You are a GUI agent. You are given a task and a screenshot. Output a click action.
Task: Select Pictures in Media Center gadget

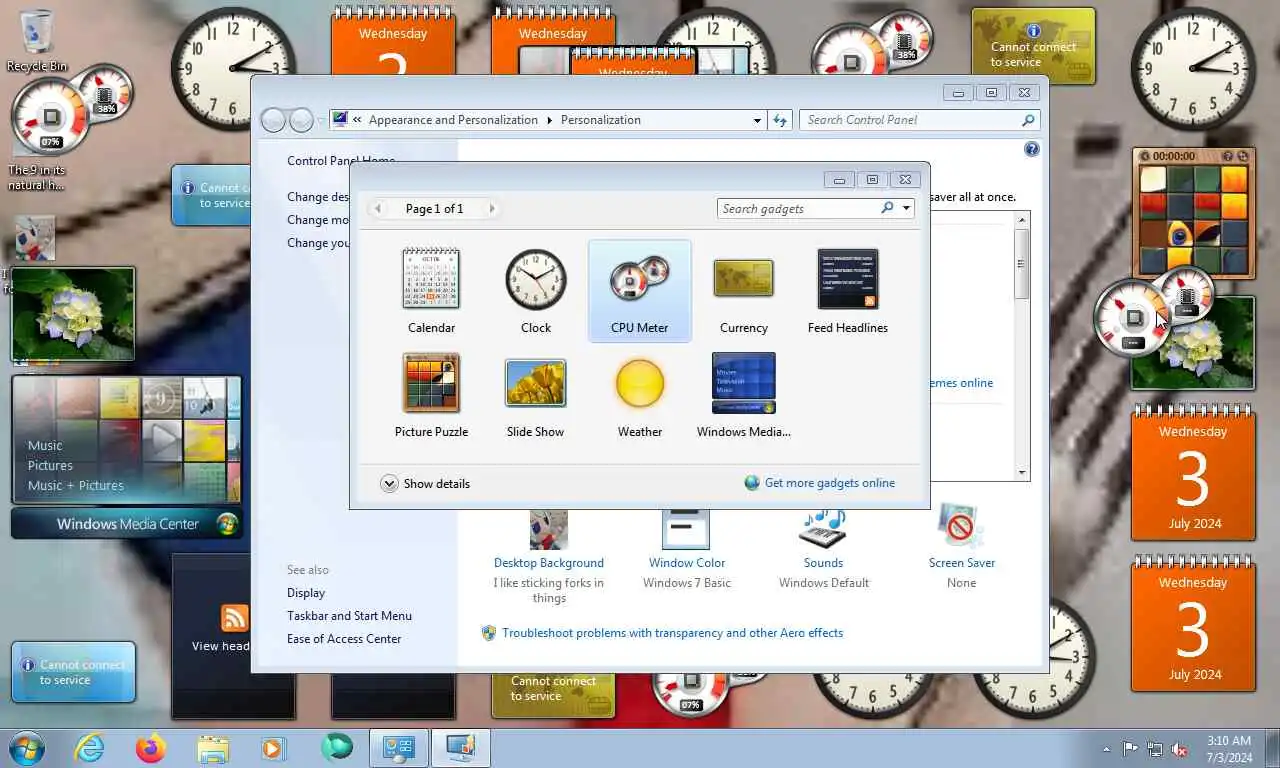point(50,466)
